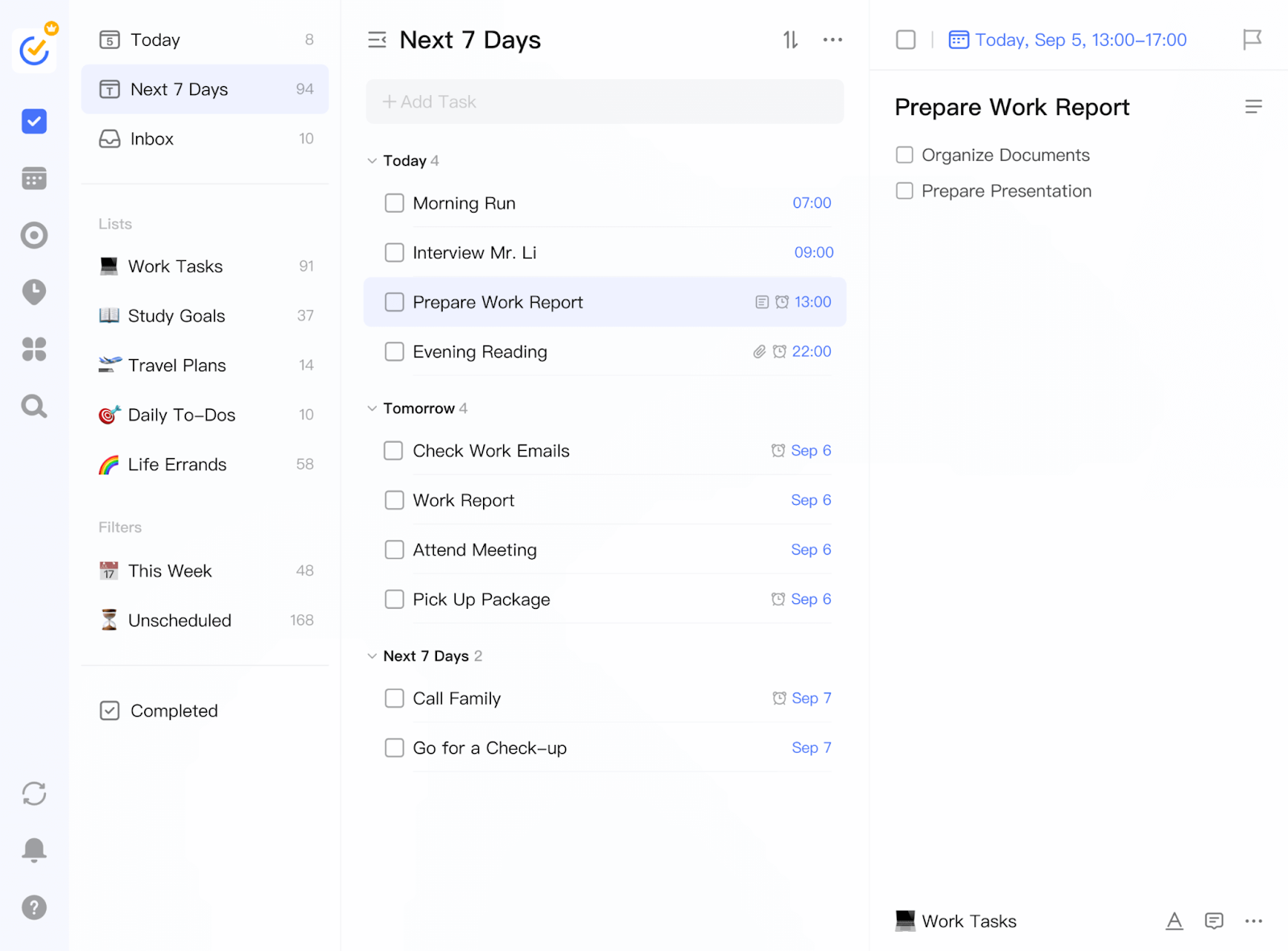Click the Today, Sep 5 date link
This screenshot has width=1288, height=951.
click(1080, 39)
